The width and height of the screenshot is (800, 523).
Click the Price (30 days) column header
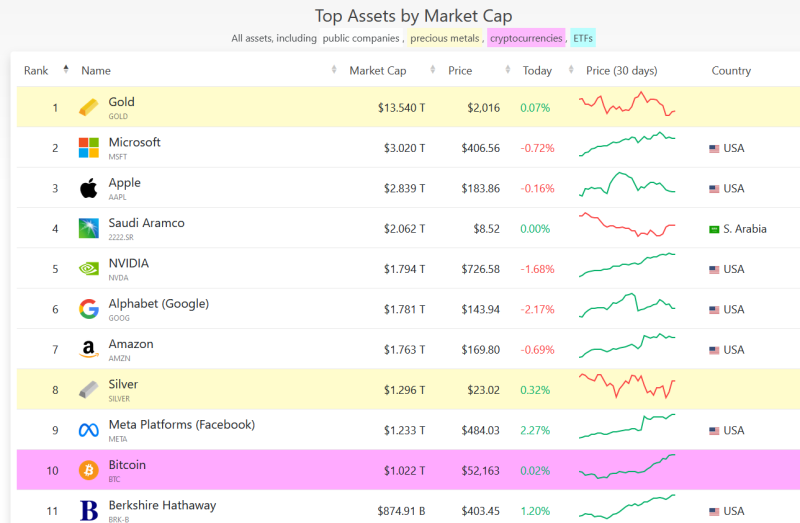click(621, 70)
